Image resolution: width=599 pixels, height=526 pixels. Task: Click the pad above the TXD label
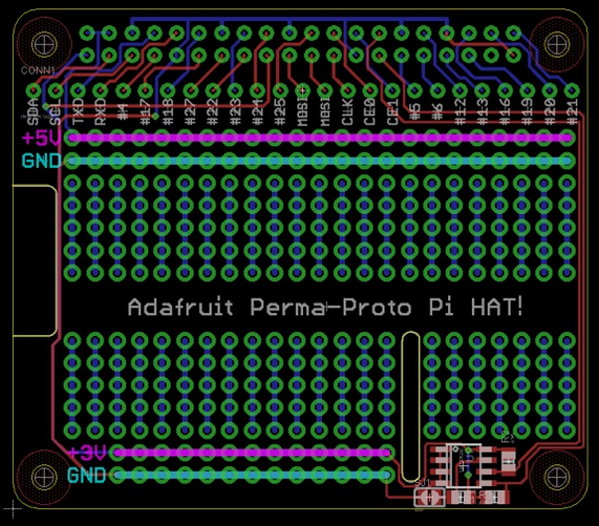(x=78, y=91)
